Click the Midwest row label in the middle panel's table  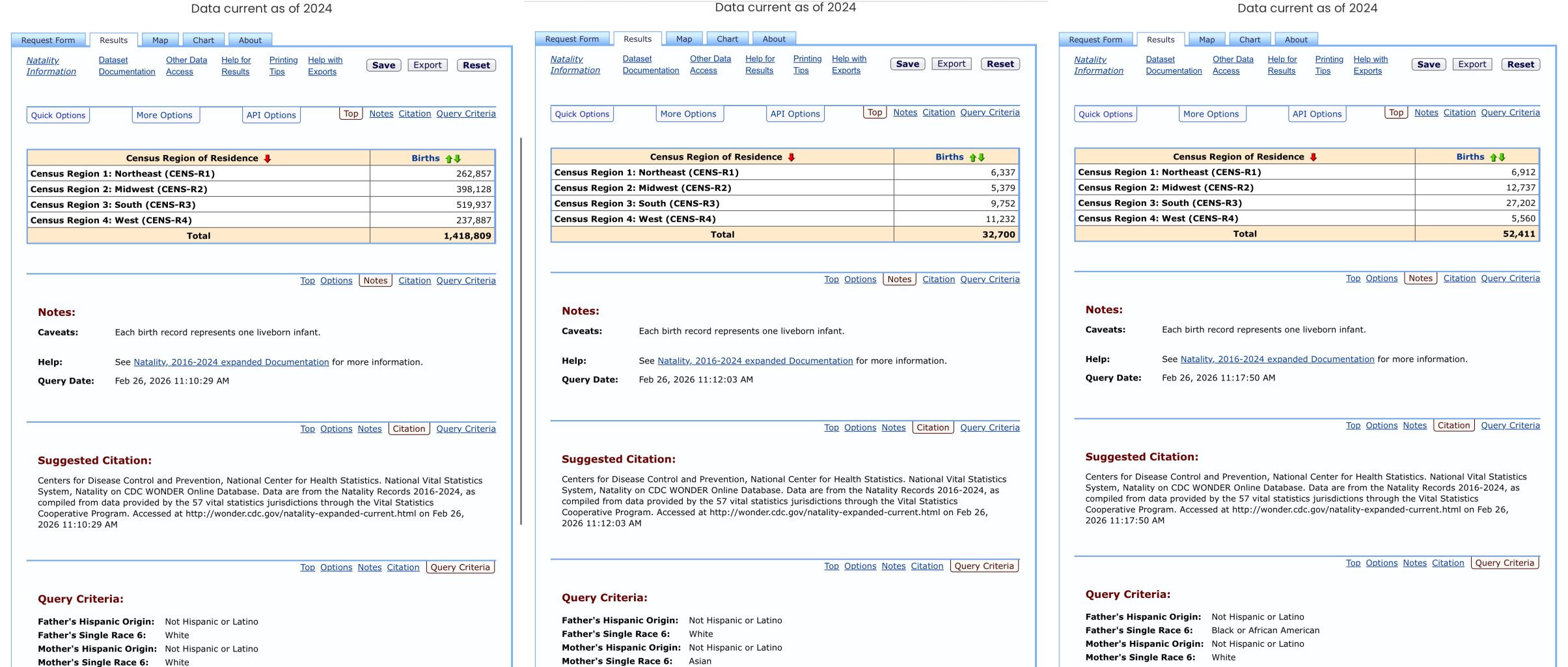(642, 188)
